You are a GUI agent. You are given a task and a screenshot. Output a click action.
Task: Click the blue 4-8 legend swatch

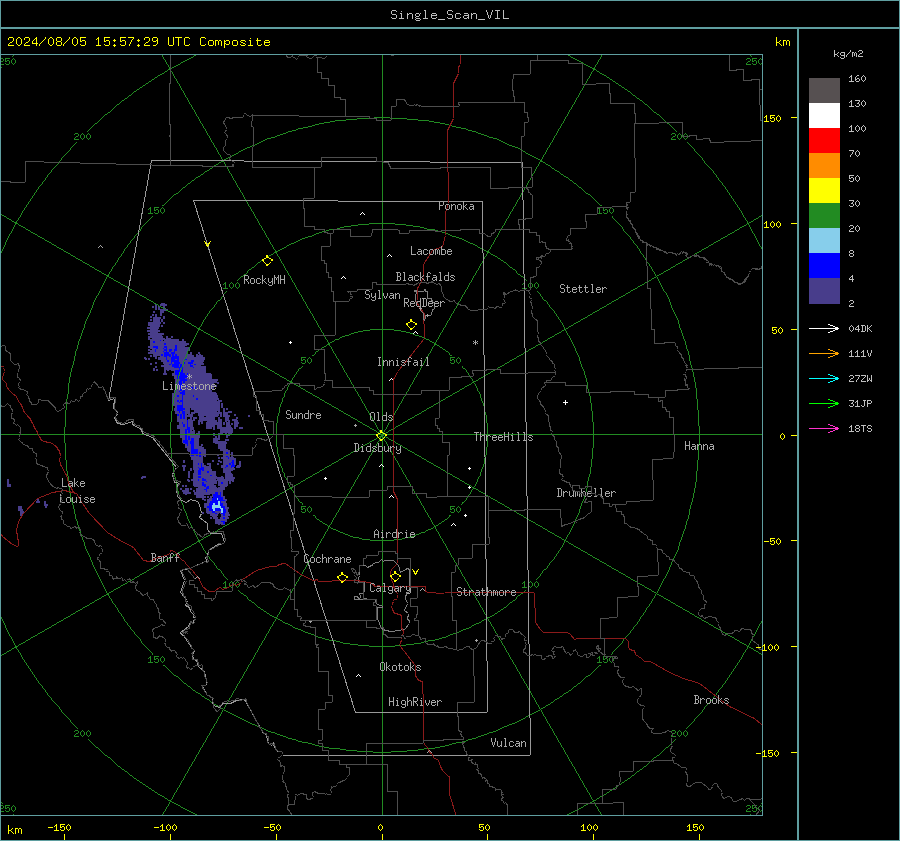(x=824, y=266)
